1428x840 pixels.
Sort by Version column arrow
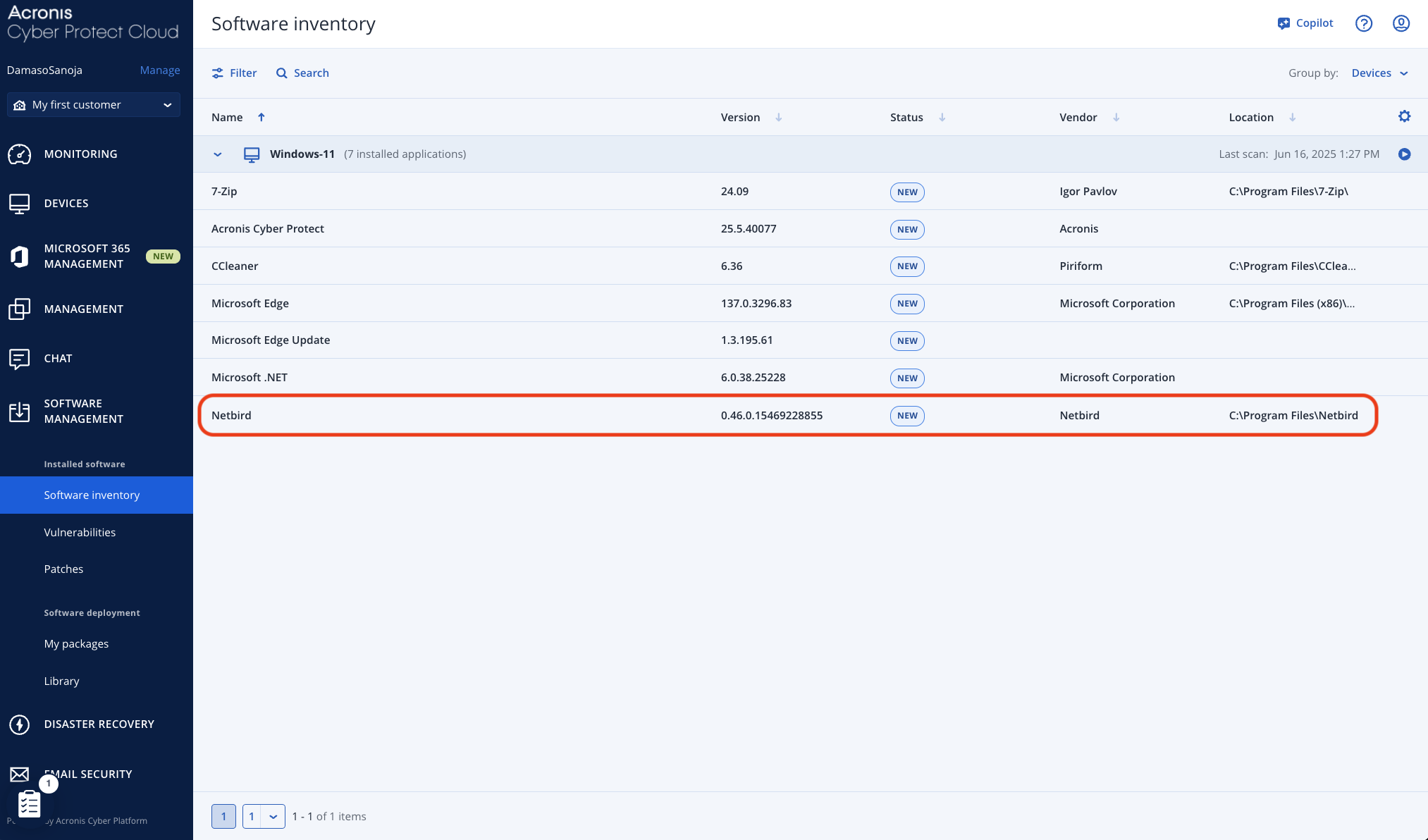coord(779,117)
